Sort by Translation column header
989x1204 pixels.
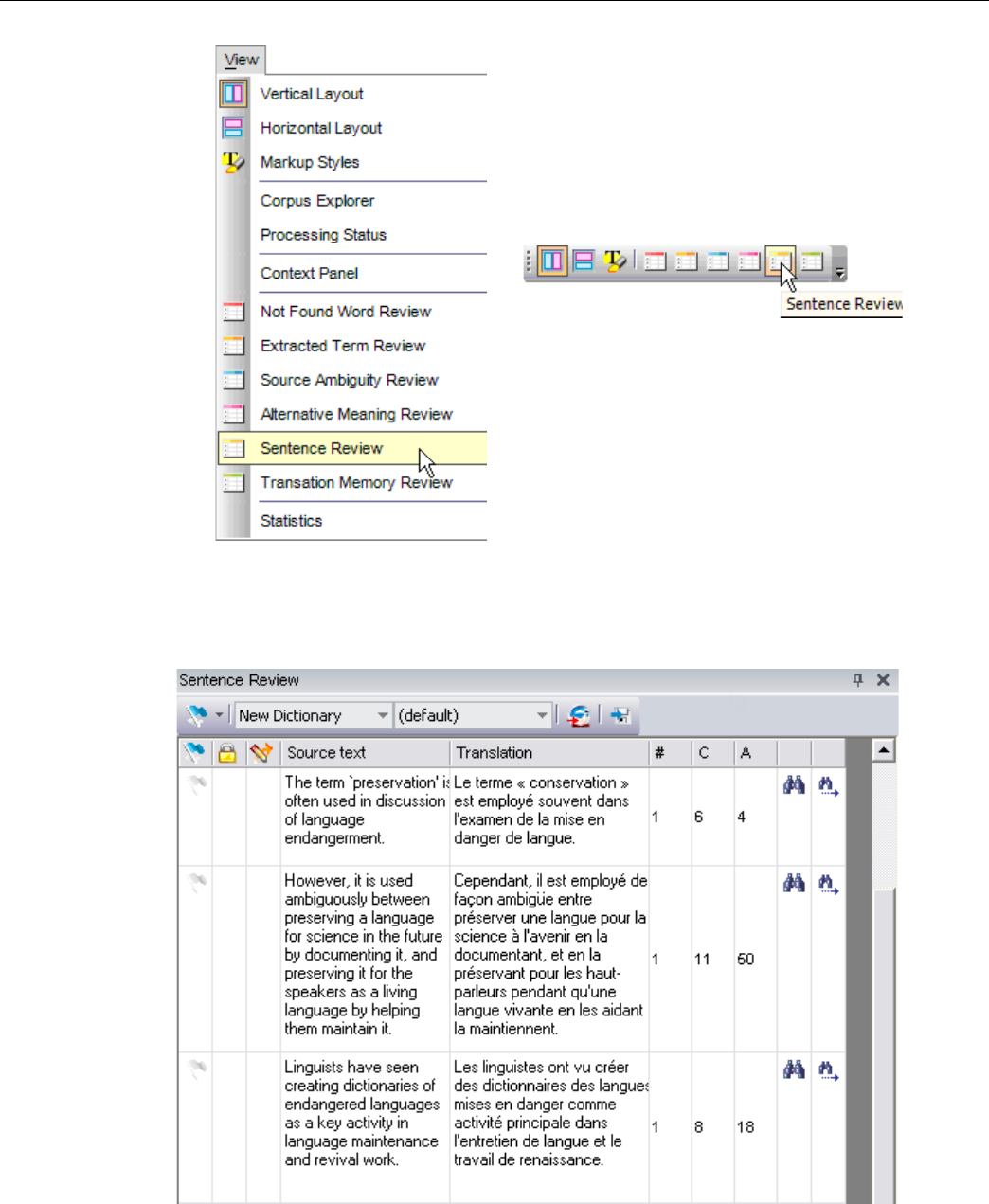(549, 753)
